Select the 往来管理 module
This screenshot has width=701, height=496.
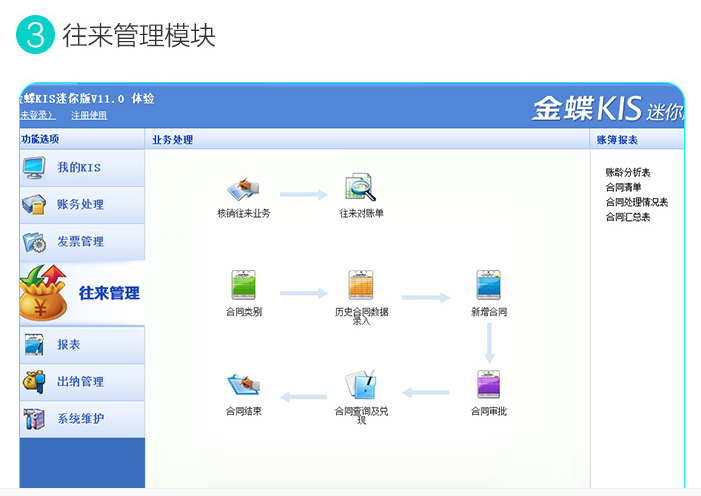point(82,293)
